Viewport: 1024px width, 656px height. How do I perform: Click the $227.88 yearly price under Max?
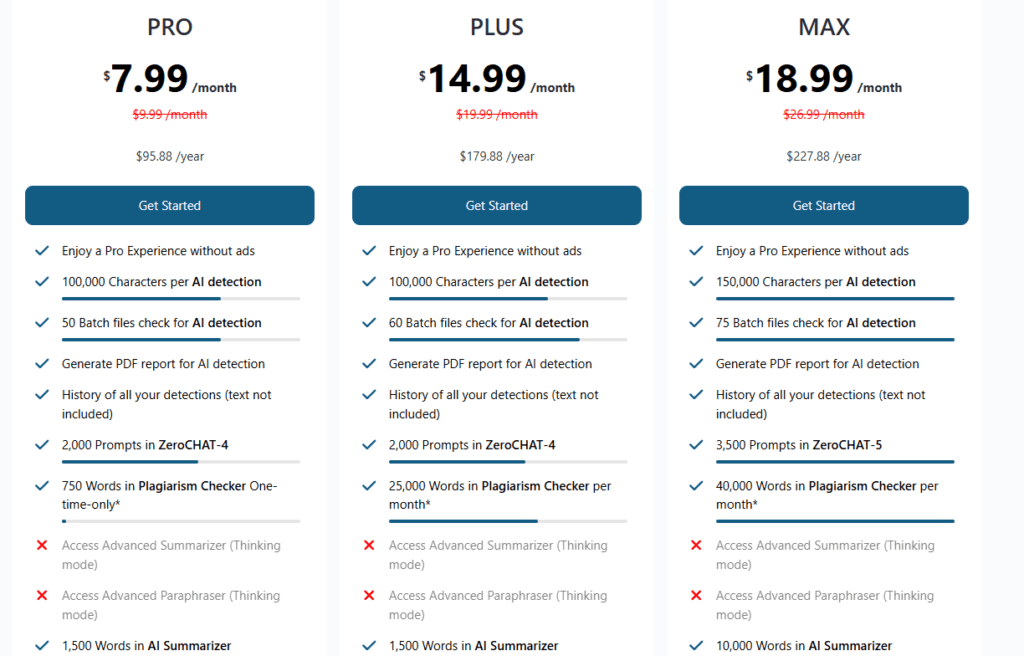point(823,156)
